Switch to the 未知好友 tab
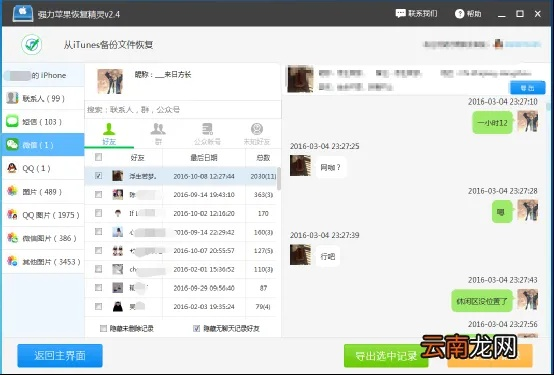 pos(257,134)
